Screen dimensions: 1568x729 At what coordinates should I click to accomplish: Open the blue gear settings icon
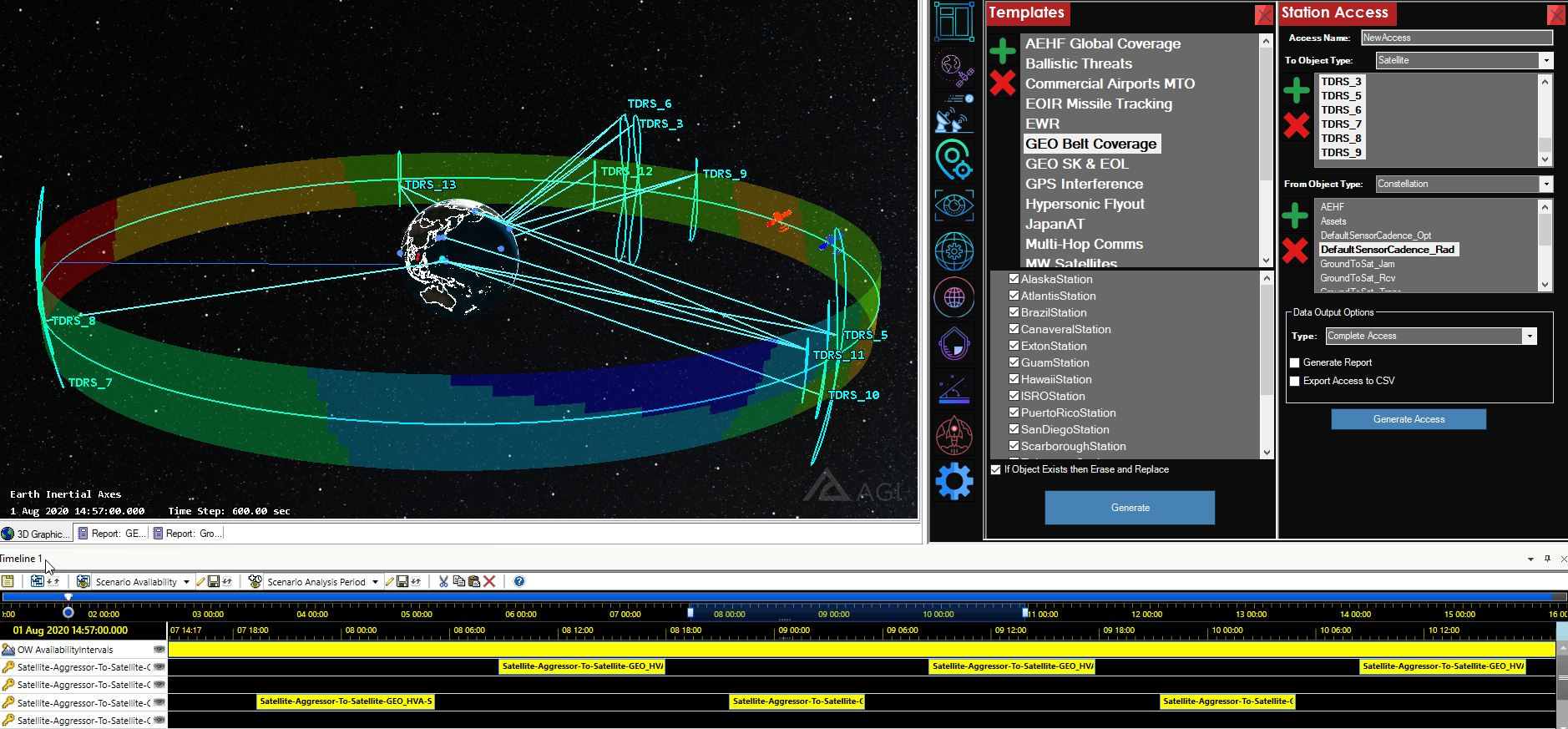point(953,481)
